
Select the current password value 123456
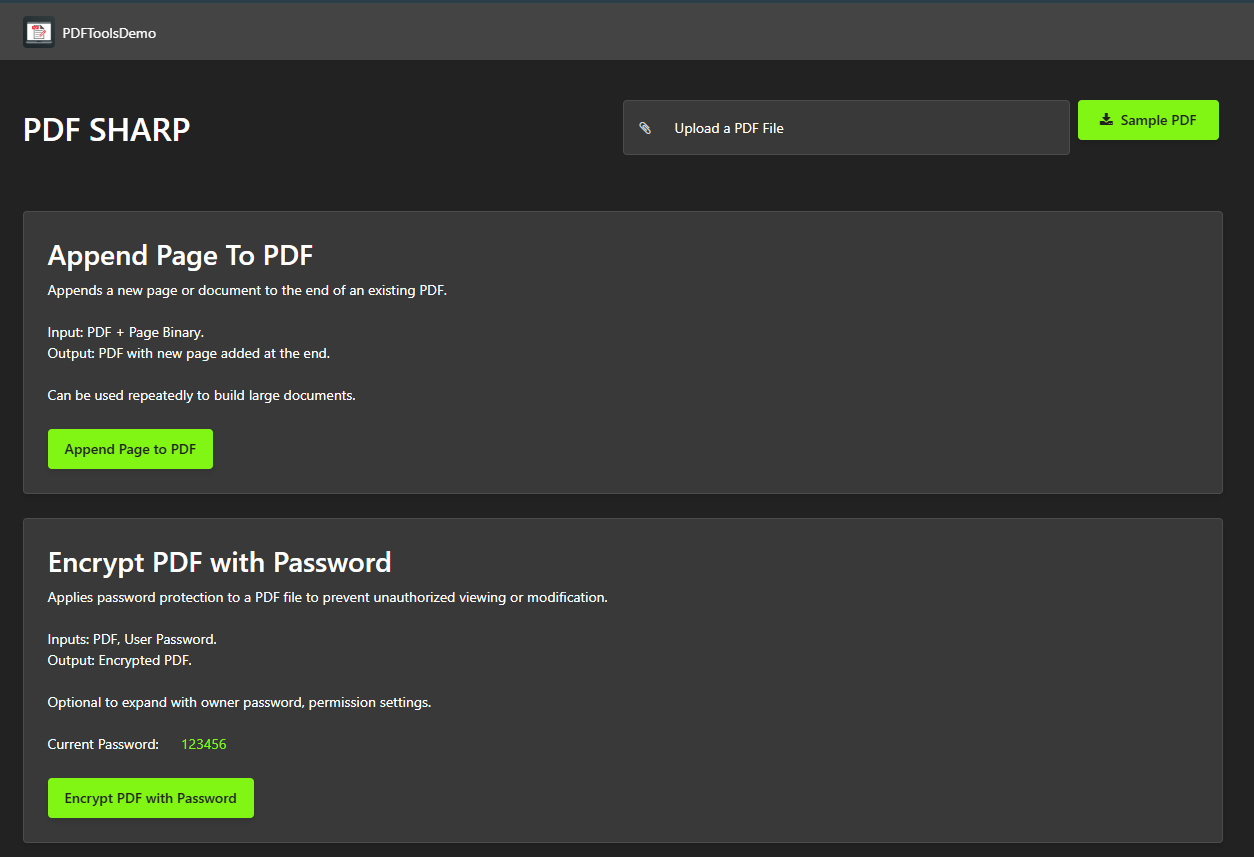click(204, 744)
